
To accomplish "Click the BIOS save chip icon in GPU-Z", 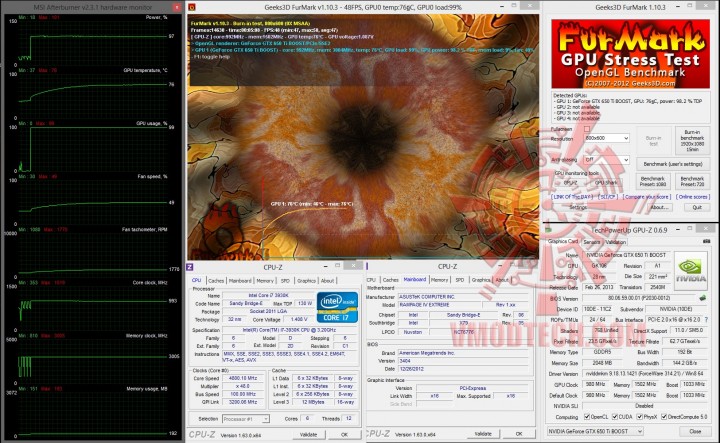I will click(703, 298).
